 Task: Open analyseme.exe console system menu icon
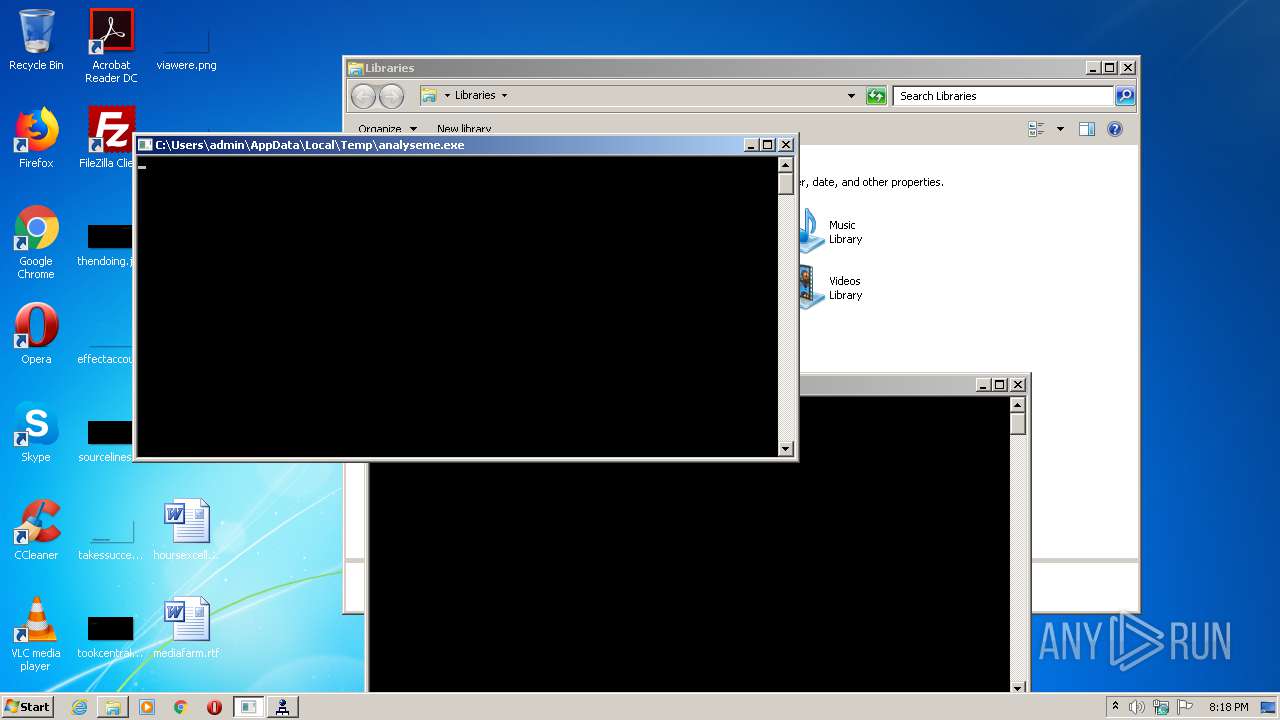click(145, 145)
